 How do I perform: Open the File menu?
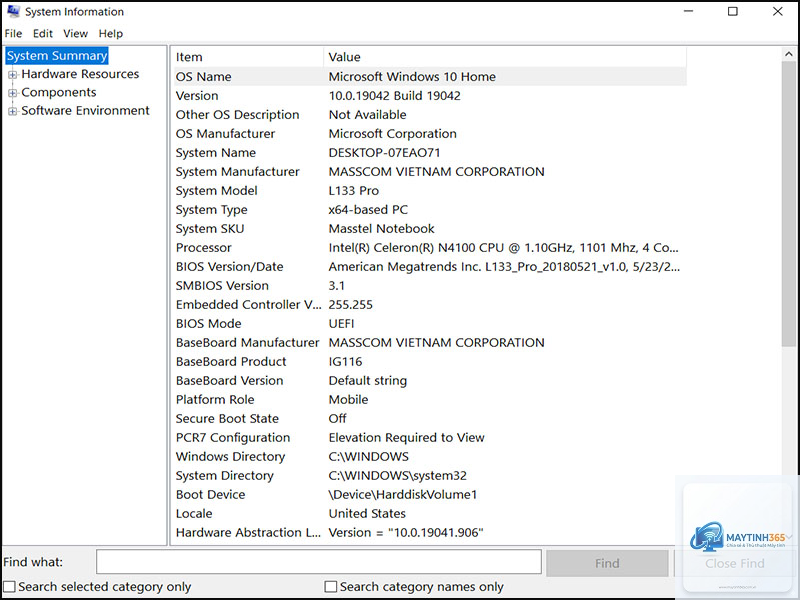click(13, 34)
